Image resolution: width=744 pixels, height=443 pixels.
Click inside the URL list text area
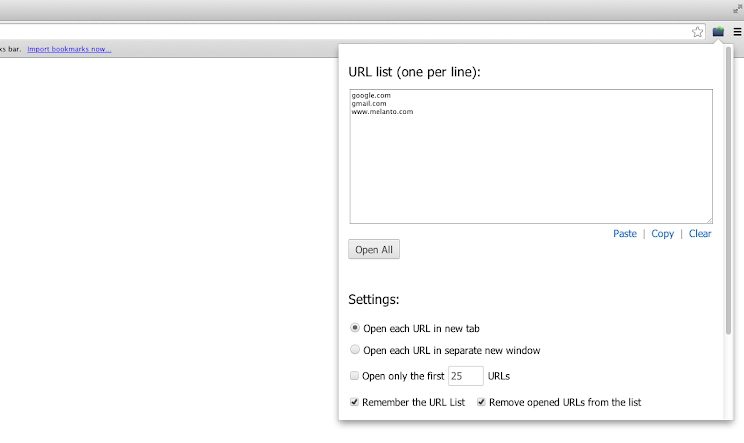531,156
